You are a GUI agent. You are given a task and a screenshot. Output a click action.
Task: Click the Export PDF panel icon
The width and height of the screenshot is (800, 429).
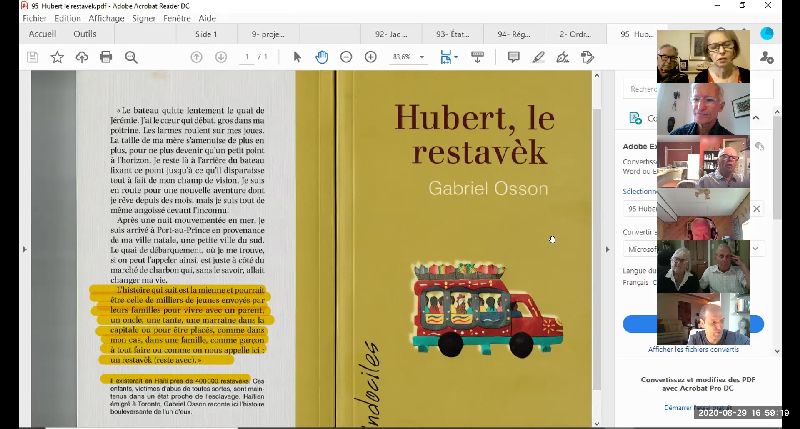(x=635, y=118)
